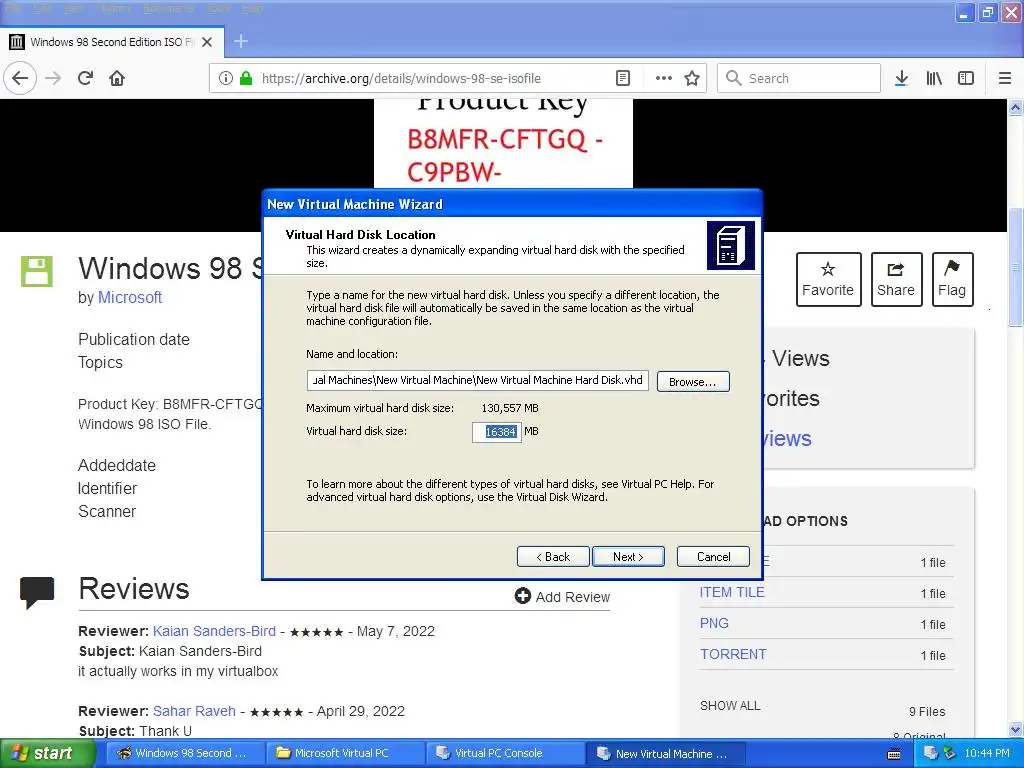
Task: Click network computers tray icon
Action: [x=931, y=753]
